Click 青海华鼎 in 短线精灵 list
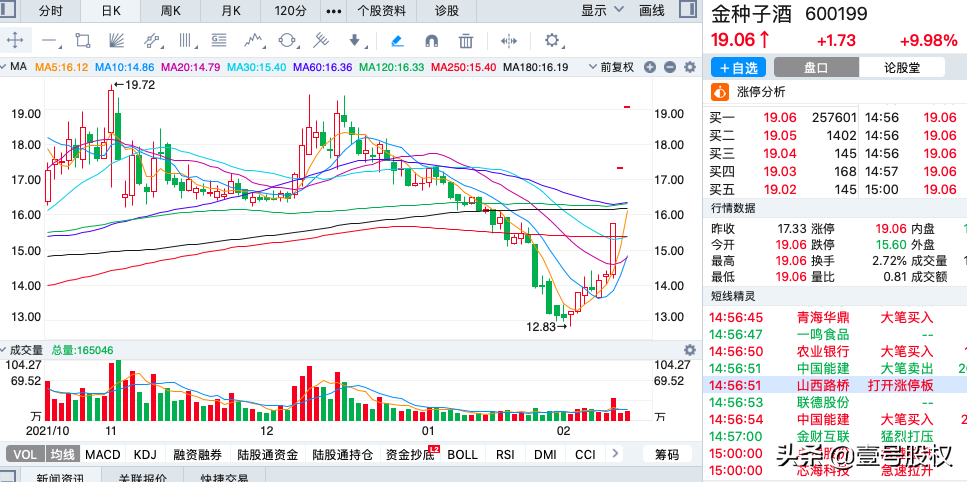Image resolution: width=967 pixels, height=482 pixels. pos(823,318)
